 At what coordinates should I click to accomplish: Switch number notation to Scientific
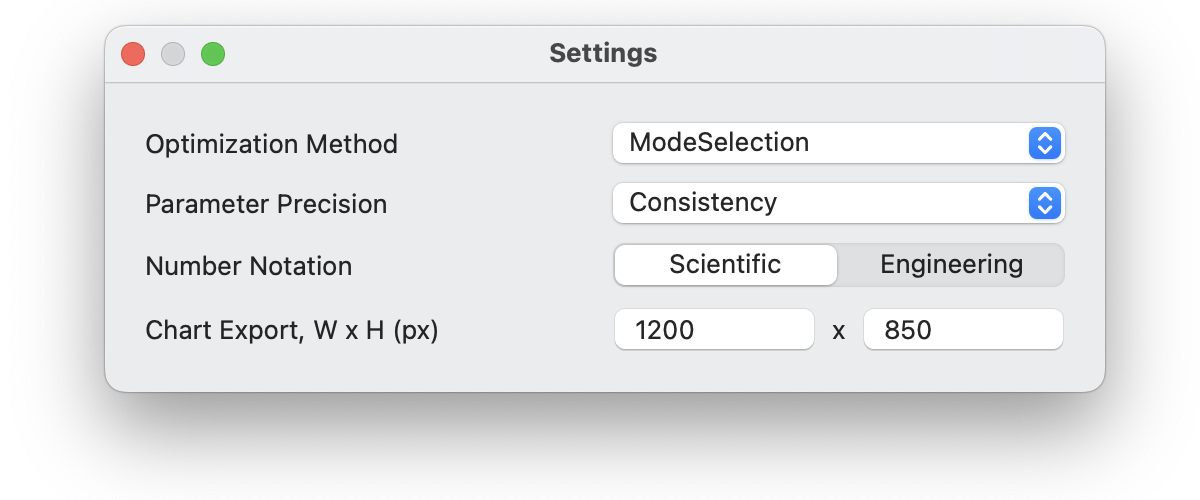(x=725, y=265)
